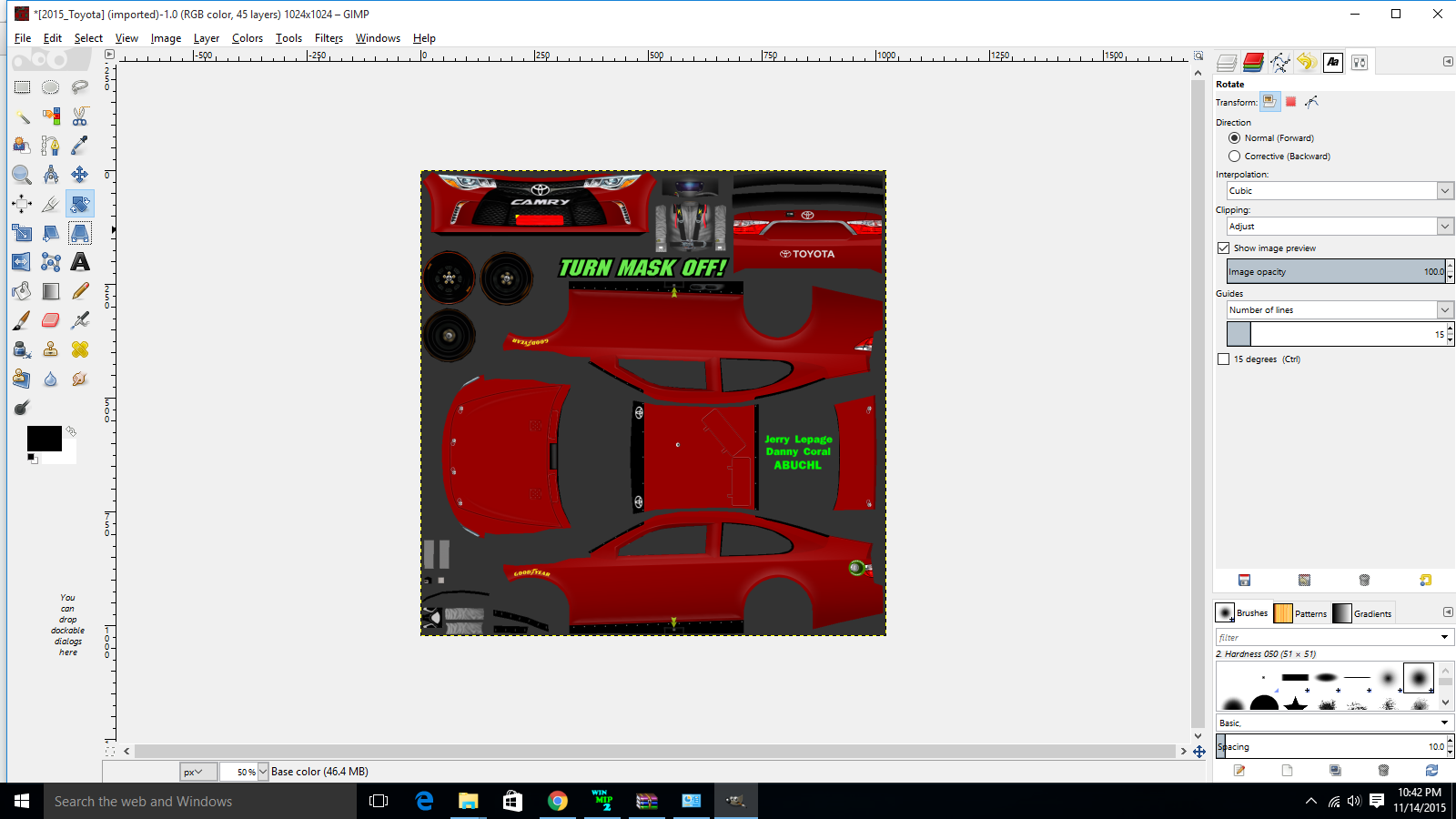Open the px unit selector
Screen dimensions: 1456x819
[x=197, y=772]
